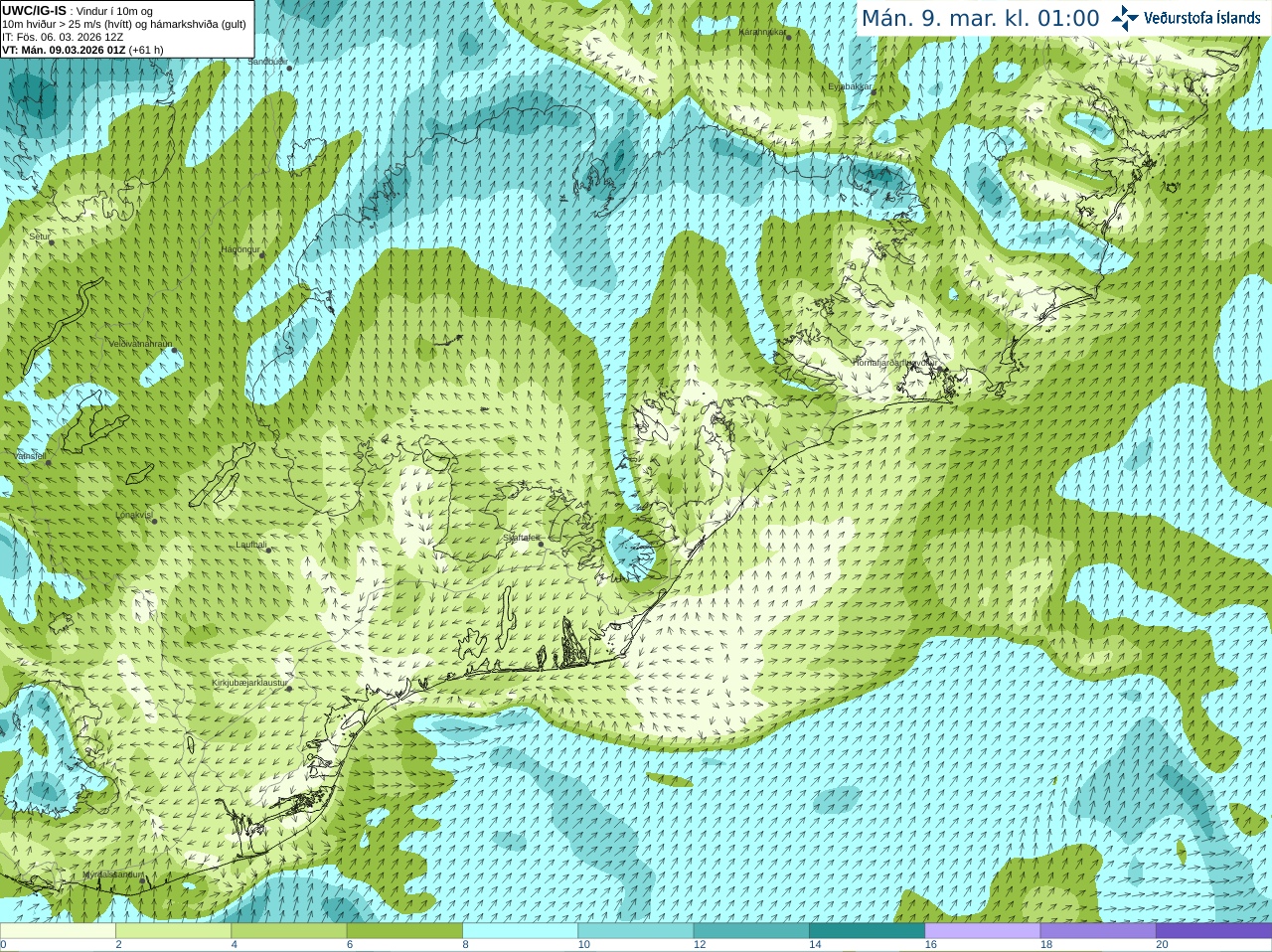The width and height of the screenshot is (1272, 952).
Task: Click the legend scale number 16
Action: (930, 945)
